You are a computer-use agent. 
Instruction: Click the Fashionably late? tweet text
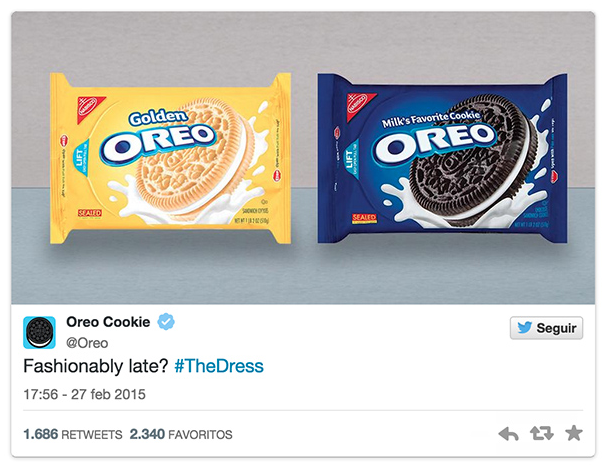(x=95, y=366)
